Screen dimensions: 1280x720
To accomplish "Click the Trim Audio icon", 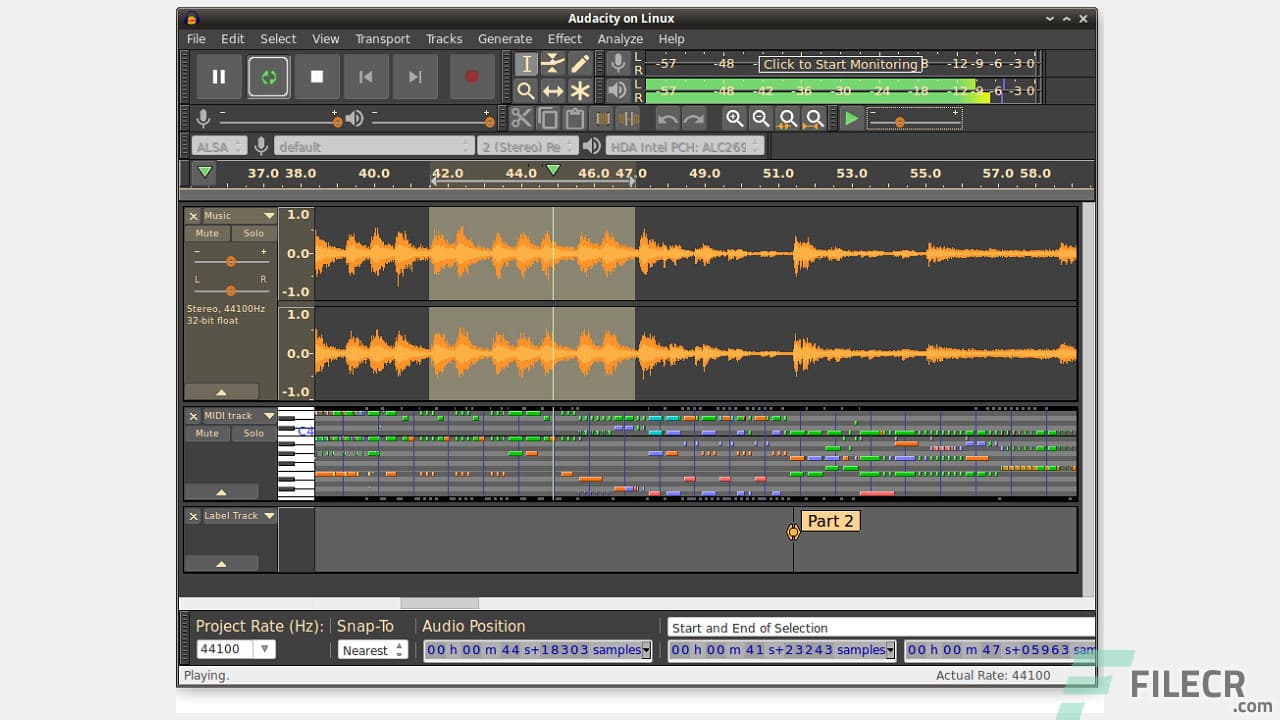I will tap(601, 118).
